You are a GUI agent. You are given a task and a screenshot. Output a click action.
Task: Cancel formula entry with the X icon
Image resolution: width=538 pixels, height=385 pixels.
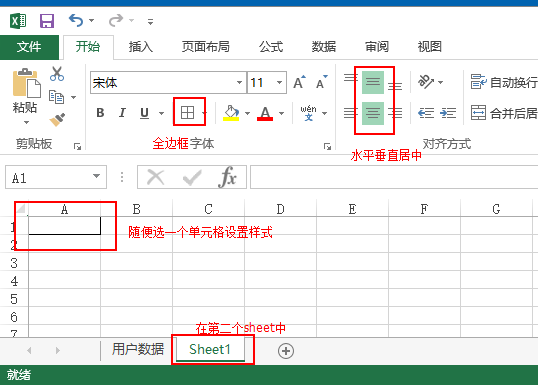[155, 177]
